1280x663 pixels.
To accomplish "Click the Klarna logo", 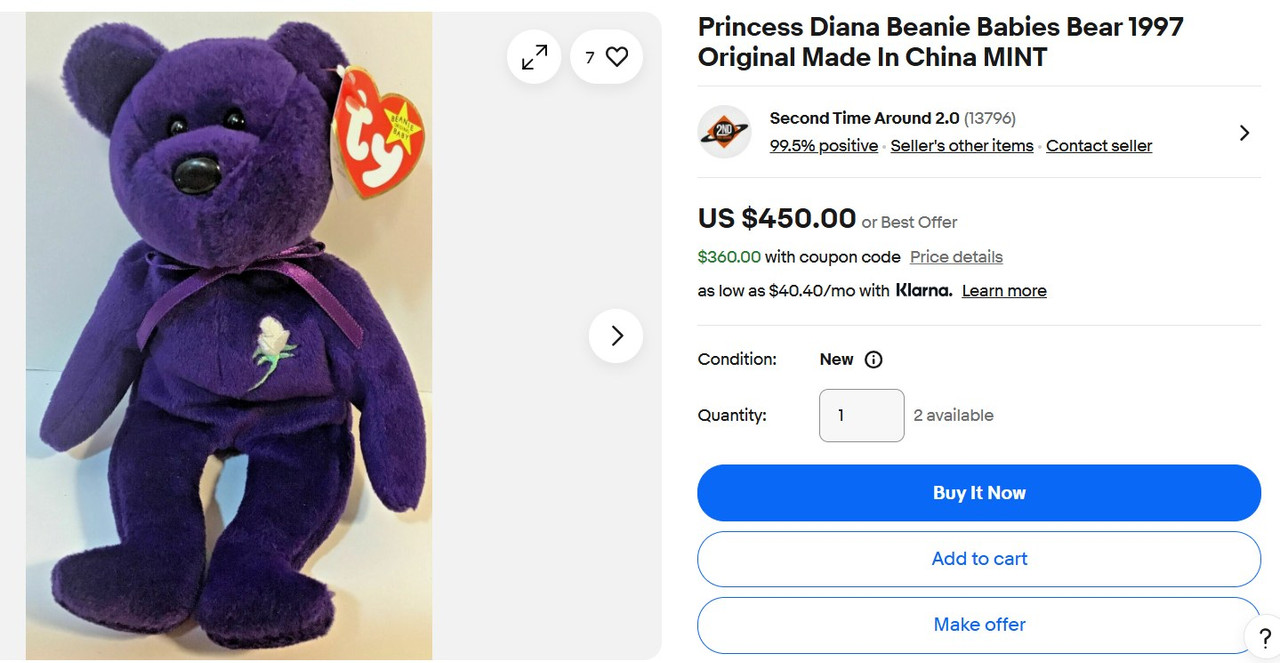I will tap(923, 291).
